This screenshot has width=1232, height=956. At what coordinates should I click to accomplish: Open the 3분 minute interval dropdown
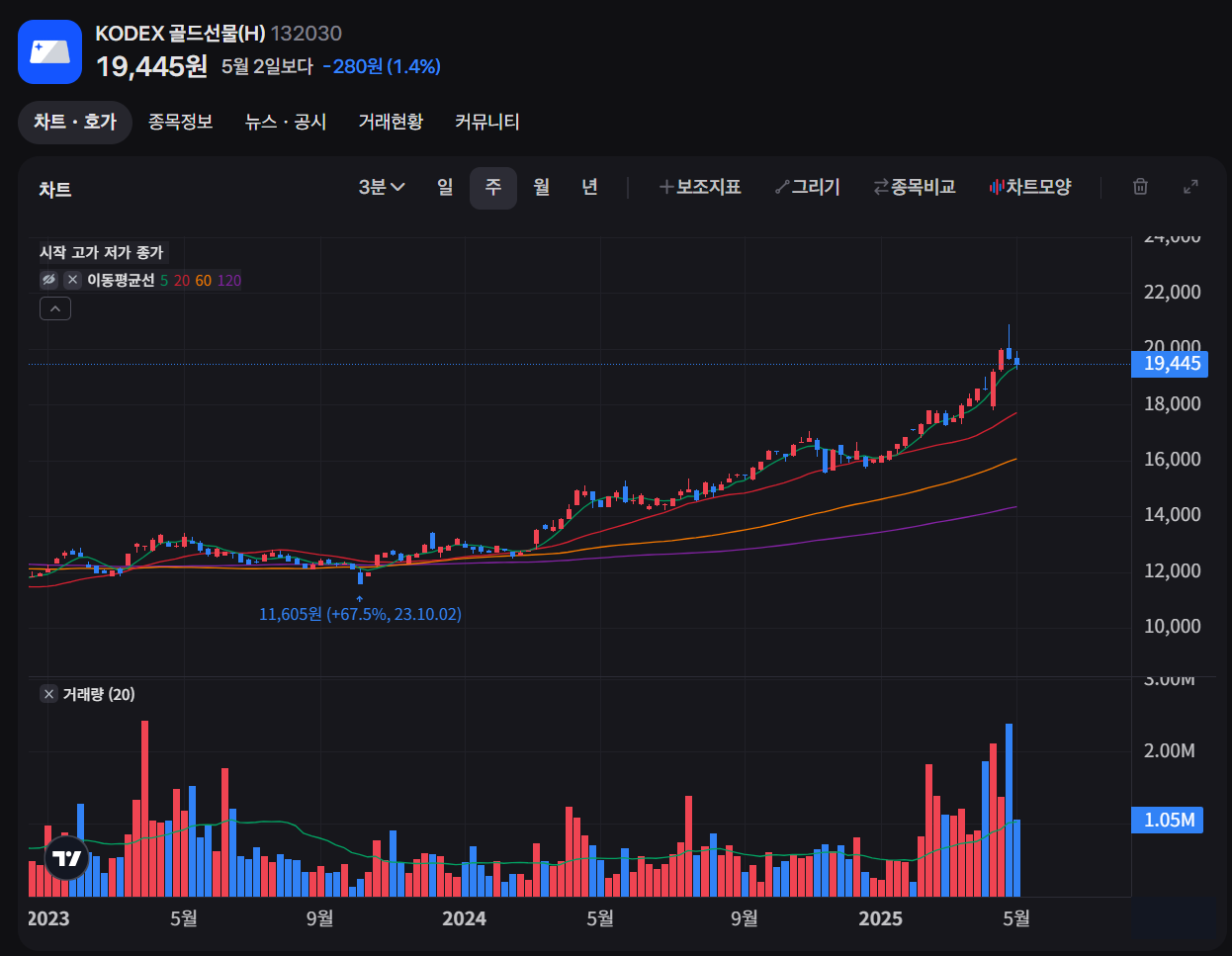tap(382, 187)
